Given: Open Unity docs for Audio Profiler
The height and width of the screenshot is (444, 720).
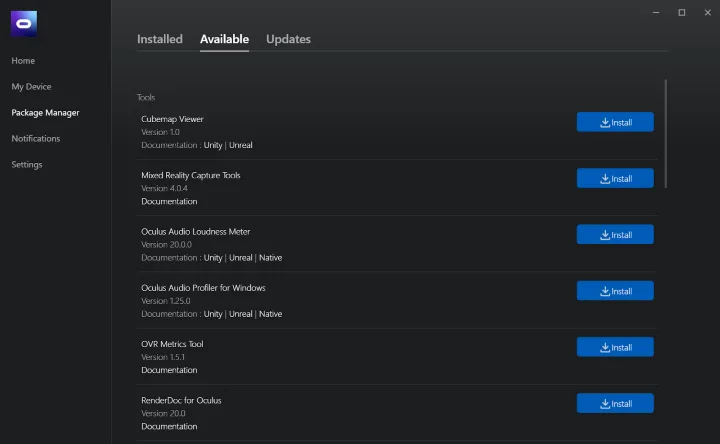Looking at the screenshot, I should (213, 314).
